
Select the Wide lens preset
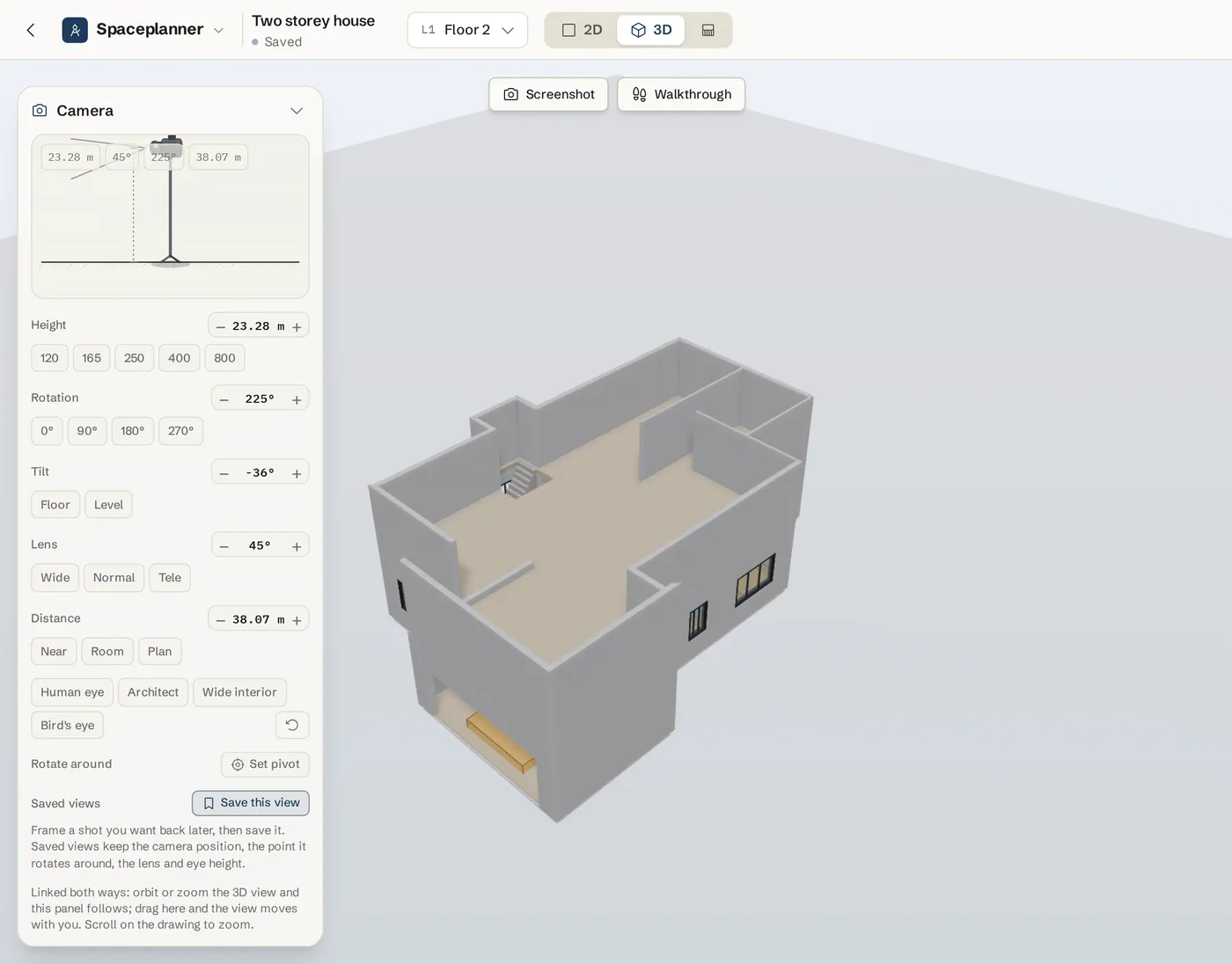point(55,578)
